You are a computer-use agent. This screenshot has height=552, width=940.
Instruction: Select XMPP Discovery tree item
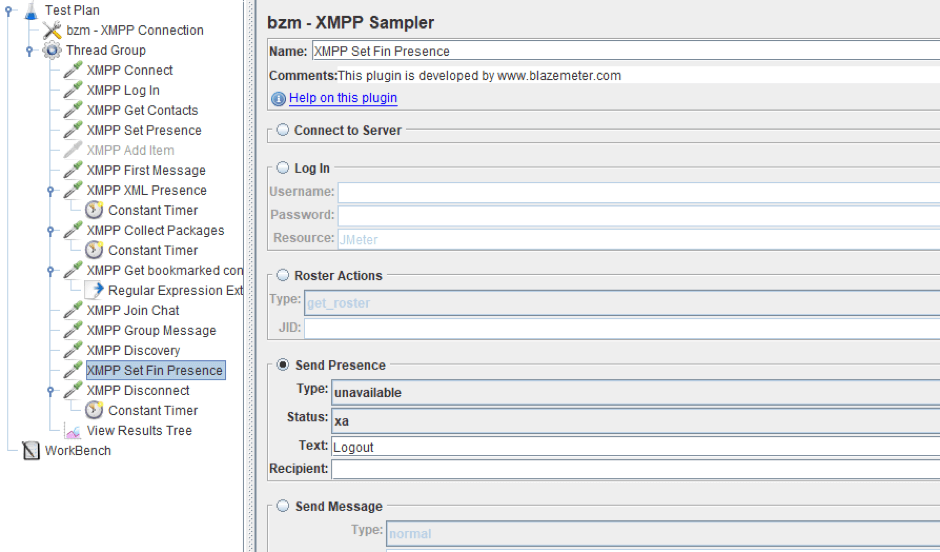tap(133, 351)
